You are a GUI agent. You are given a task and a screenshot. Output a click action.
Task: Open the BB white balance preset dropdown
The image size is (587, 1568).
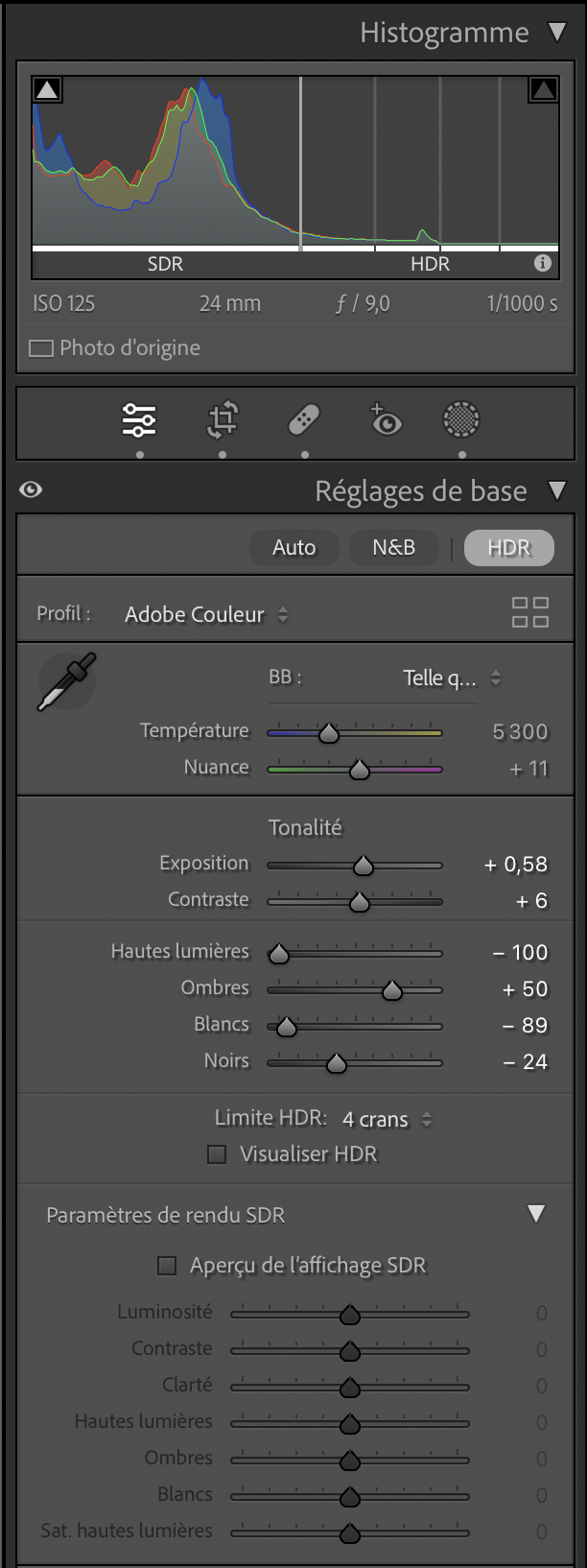tap(452, 678)
